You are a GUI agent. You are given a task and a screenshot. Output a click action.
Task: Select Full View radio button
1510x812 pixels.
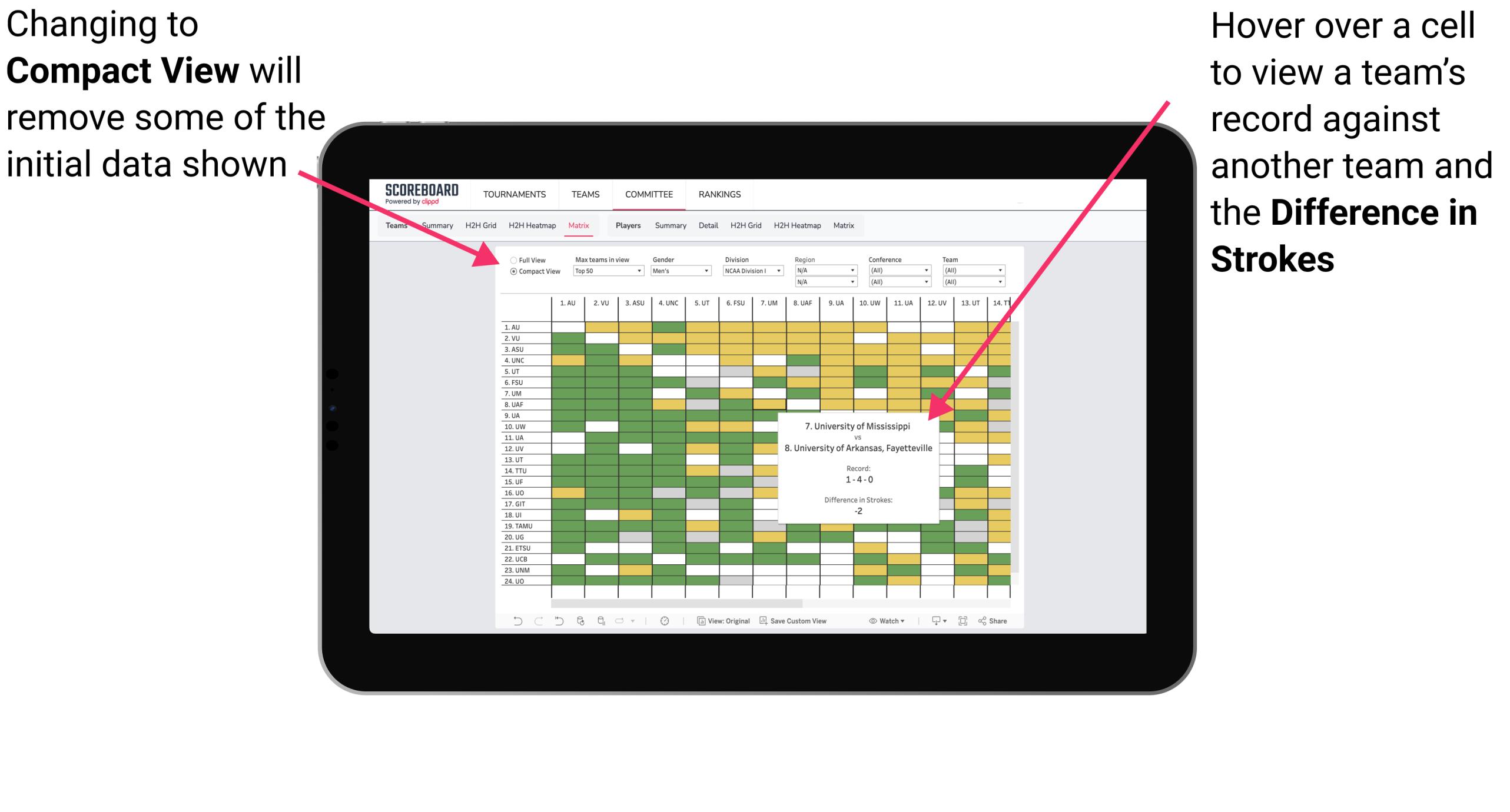coord(512,259)
